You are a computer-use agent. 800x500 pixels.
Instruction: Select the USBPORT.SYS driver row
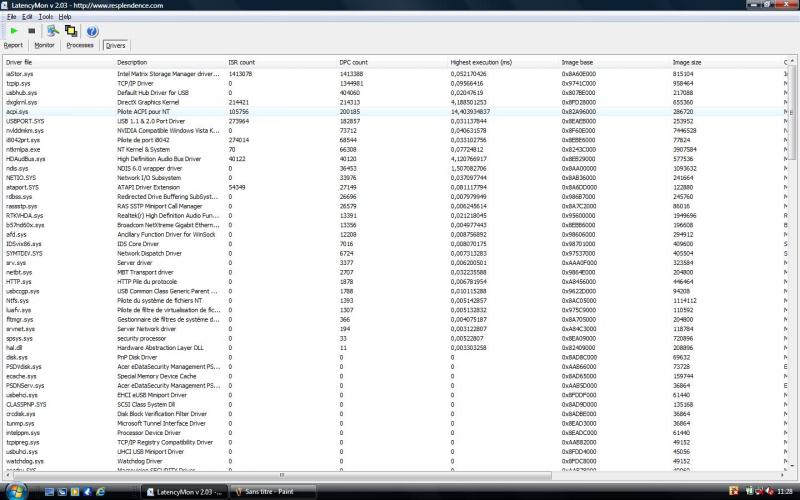click(x=395, y=121)
